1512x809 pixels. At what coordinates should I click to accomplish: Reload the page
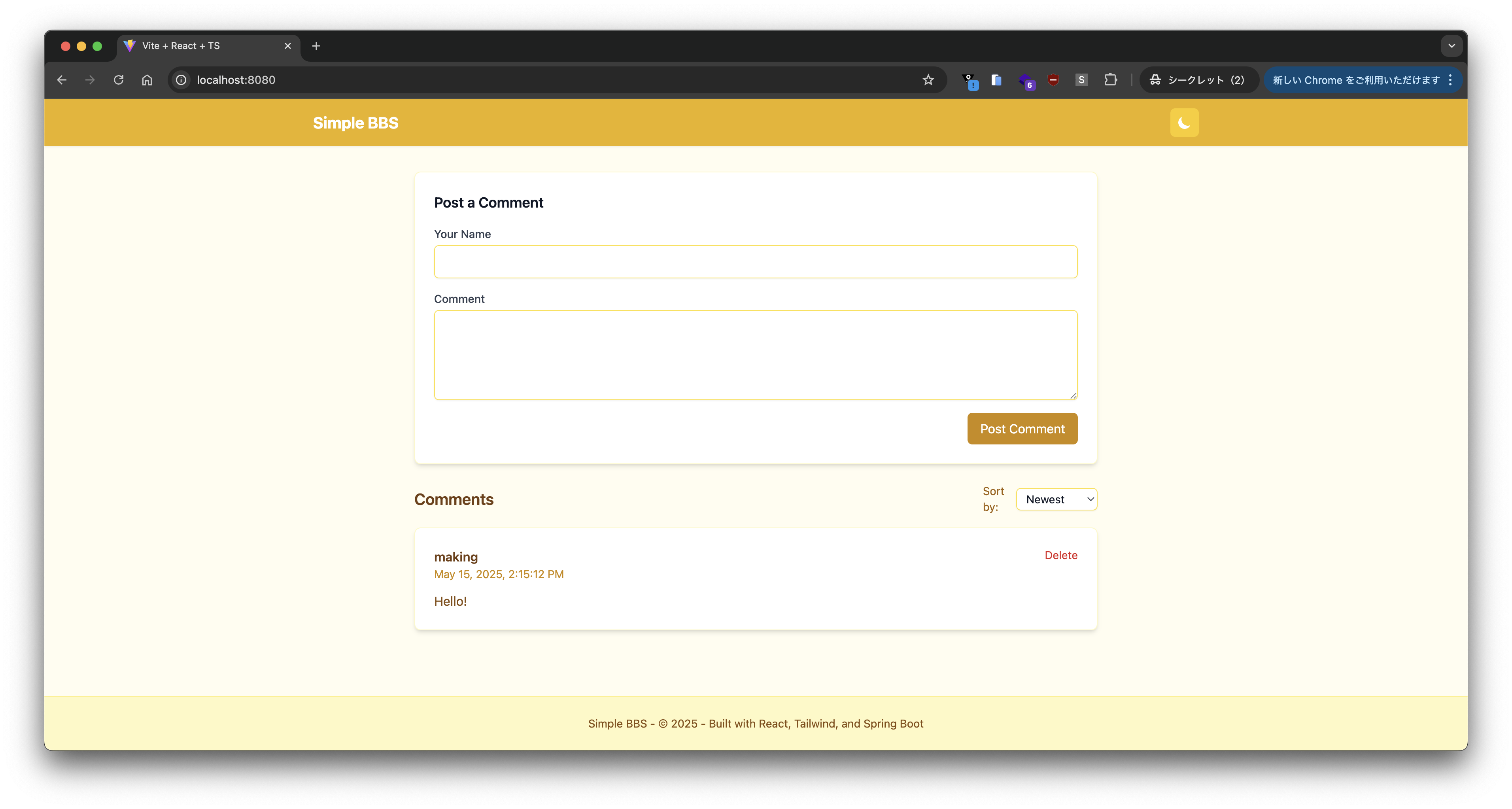click(x=119, y=80)
